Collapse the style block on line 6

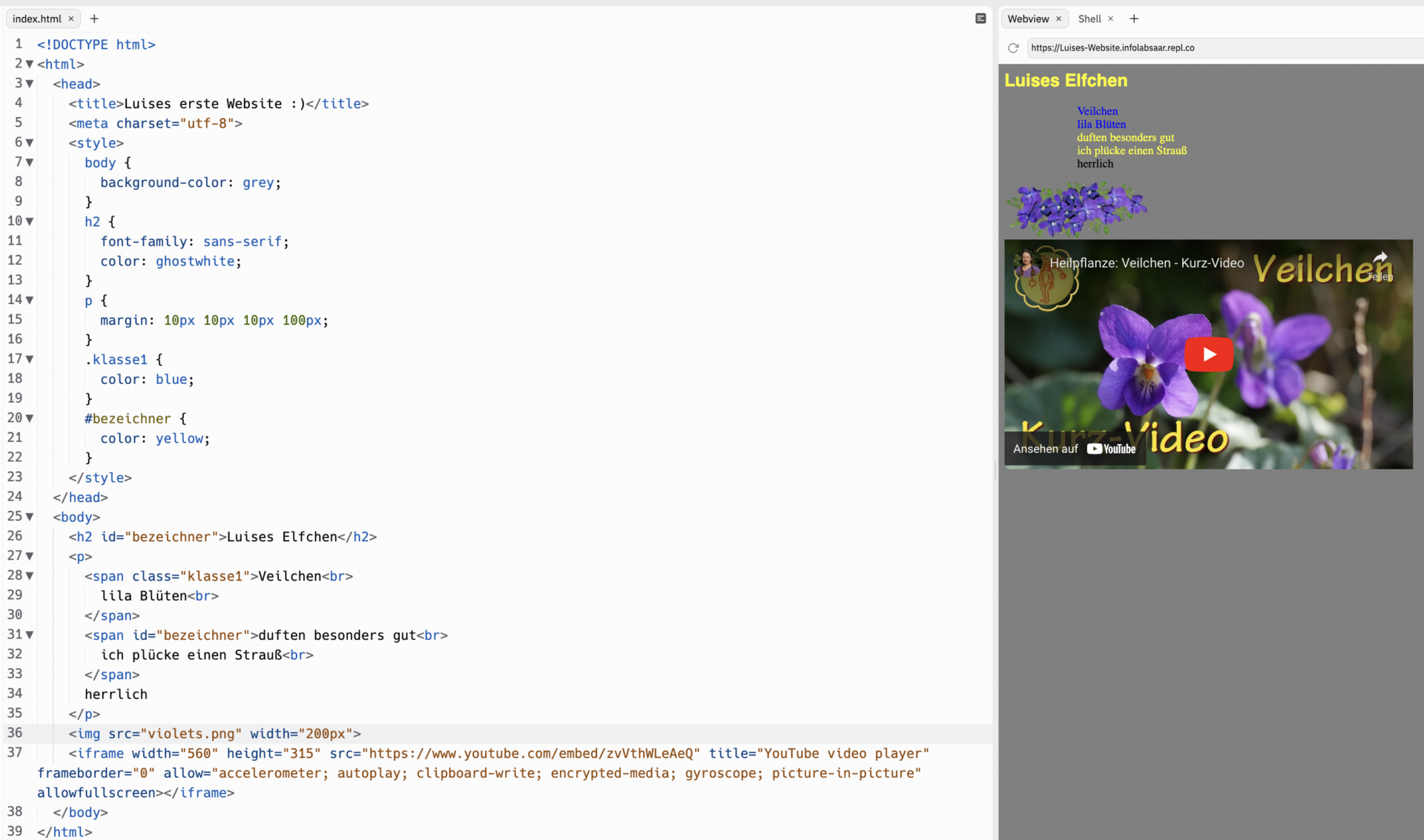tap(30, 143)
